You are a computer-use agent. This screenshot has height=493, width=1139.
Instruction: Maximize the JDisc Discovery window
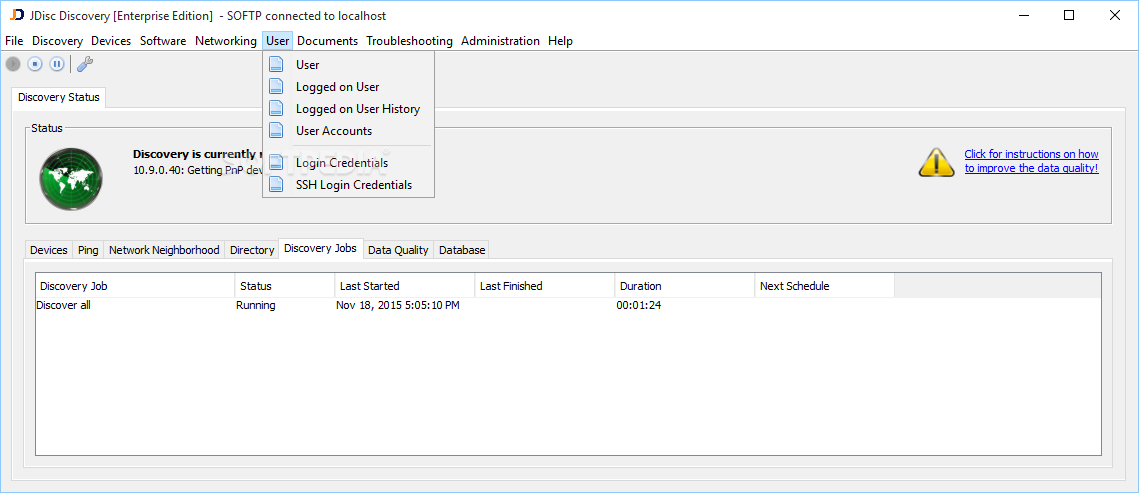point(1069,15)
